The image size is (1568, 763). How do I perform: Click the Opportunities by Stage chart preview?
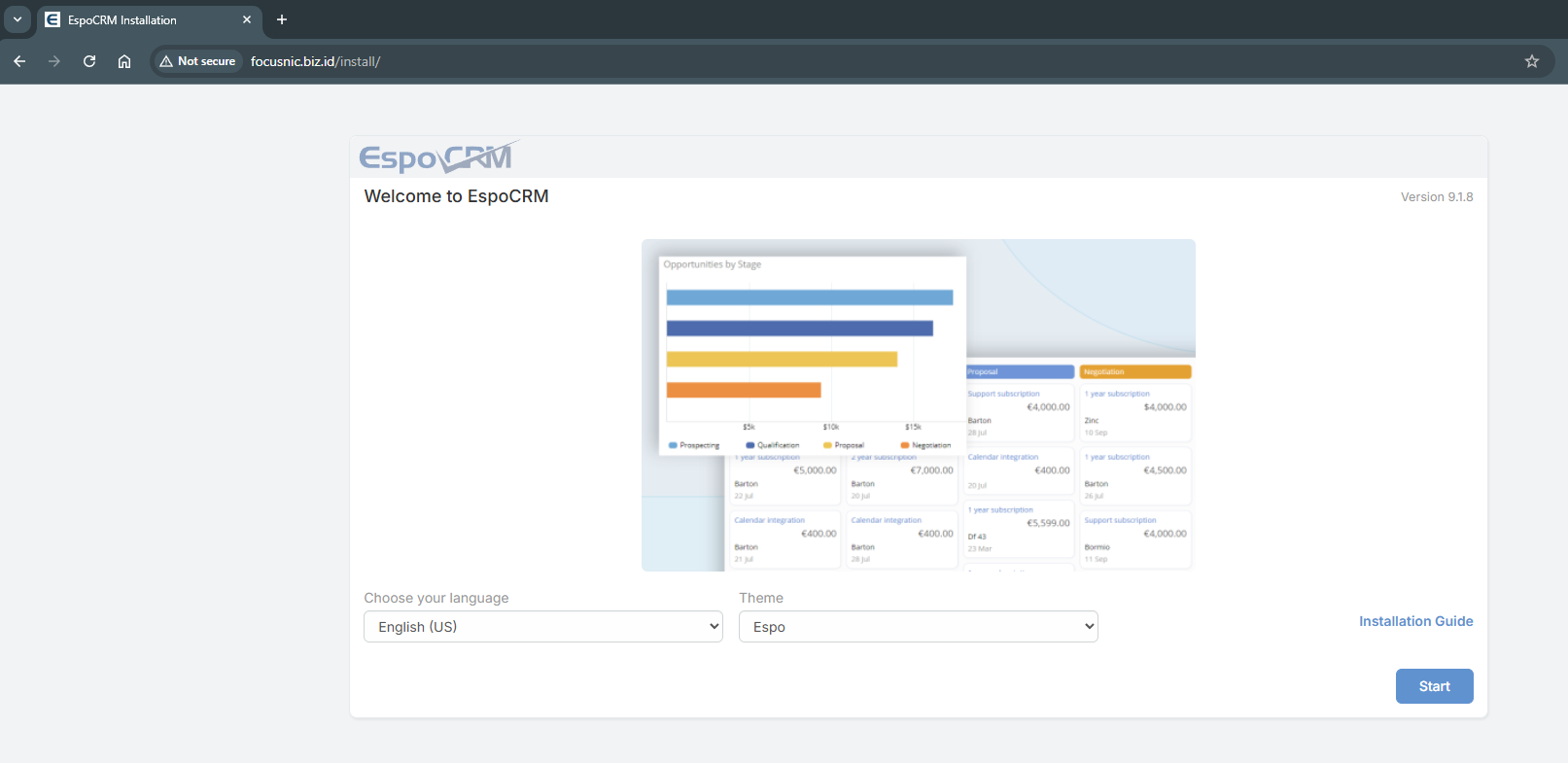[812, 355]
